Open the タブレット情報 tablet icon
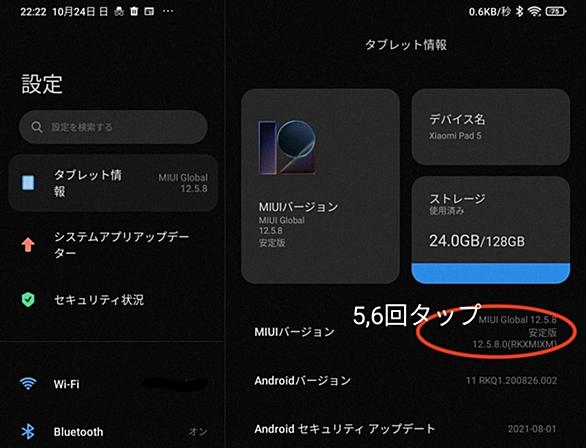The height and width of the screenshot is (448, 586). 28,183
